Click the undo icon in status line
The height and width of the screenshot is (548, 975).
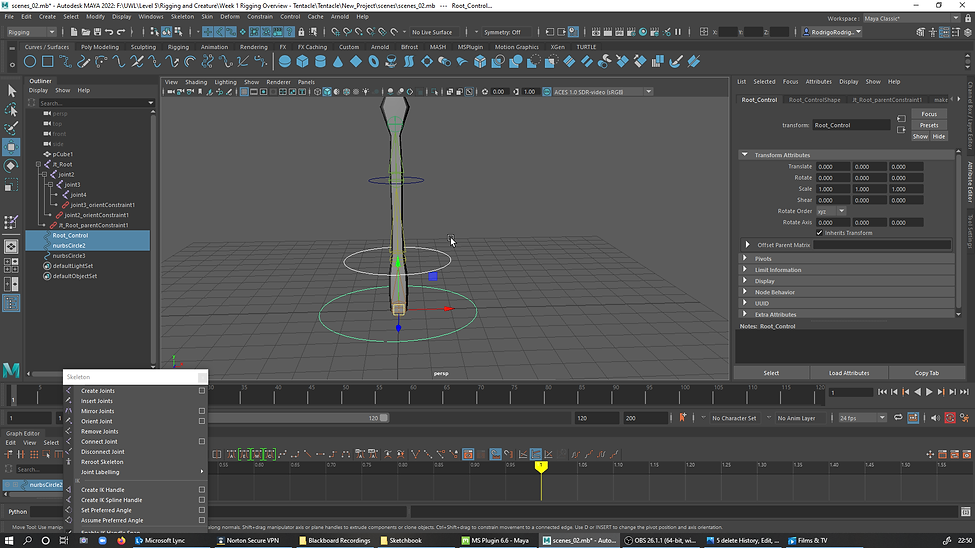(109, 32)
